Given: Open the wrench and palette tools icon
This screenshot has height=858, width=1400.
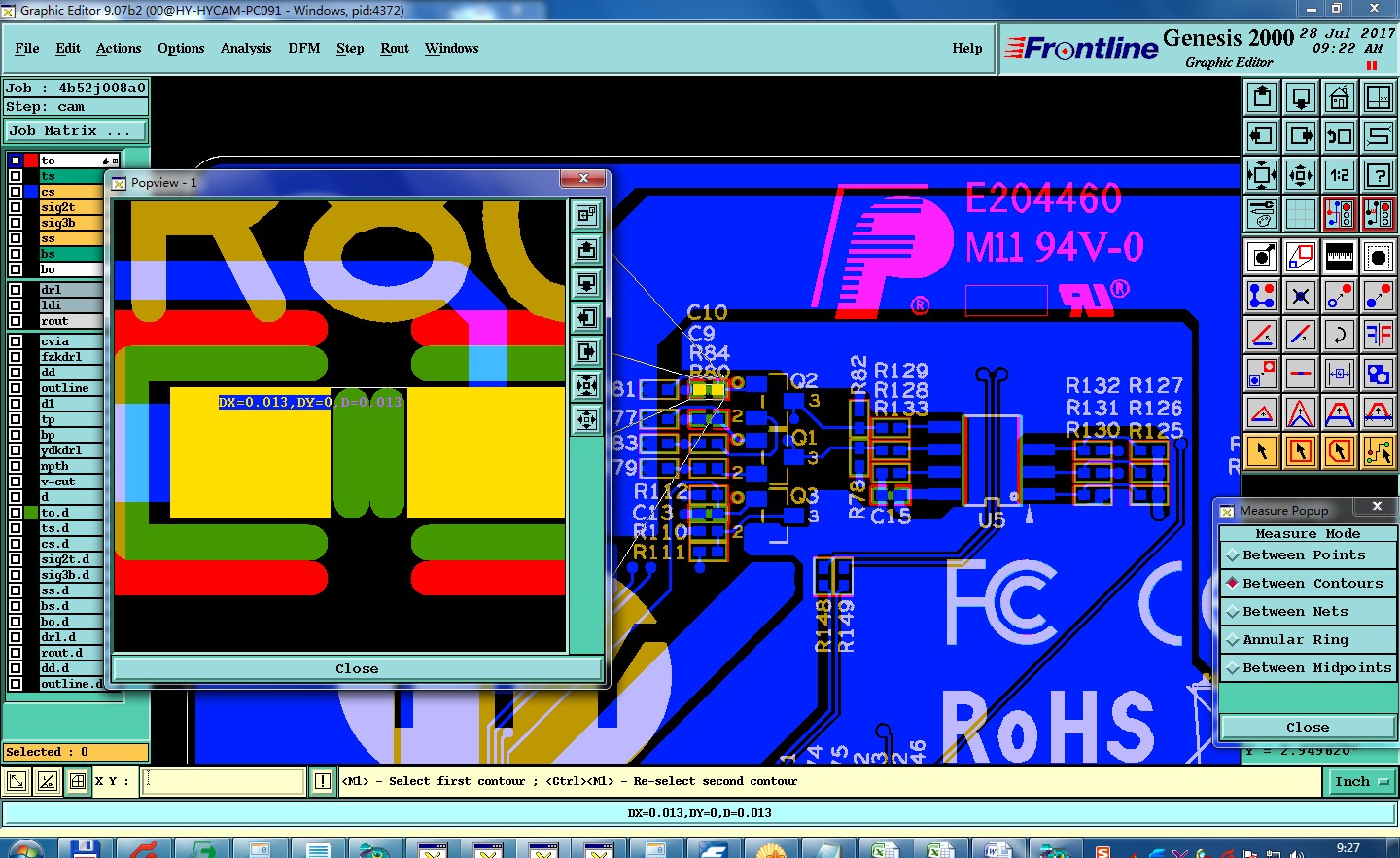Looking at the screenshot, I should [x=1262, y=214].
